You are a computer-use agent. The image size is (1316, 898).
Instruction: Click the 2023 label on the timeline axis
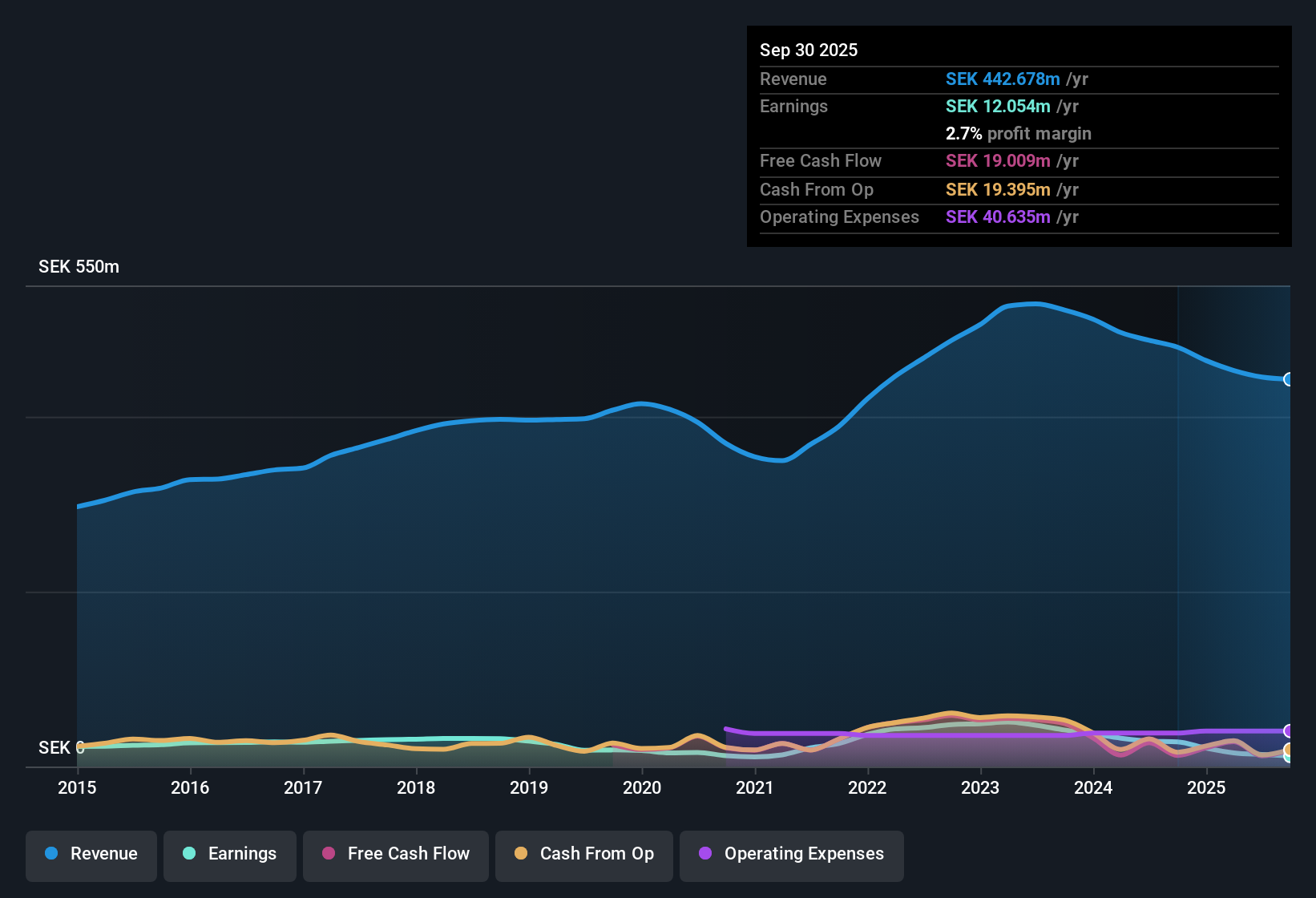click(x=981, y=788)
